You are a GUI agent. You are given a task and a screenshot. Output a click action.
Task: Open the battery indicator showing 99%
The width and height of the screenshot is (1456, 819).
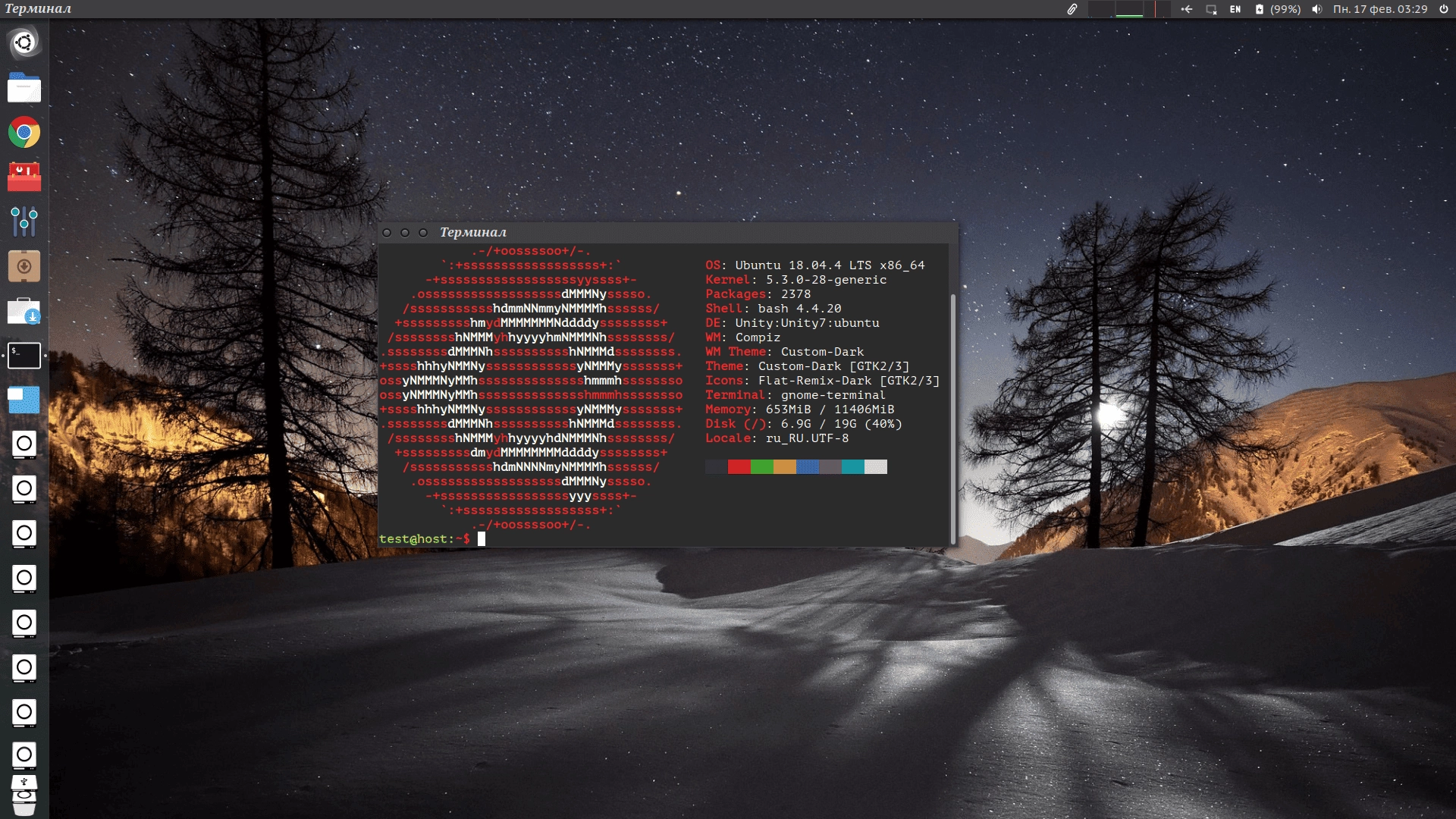pos(1278,9)
